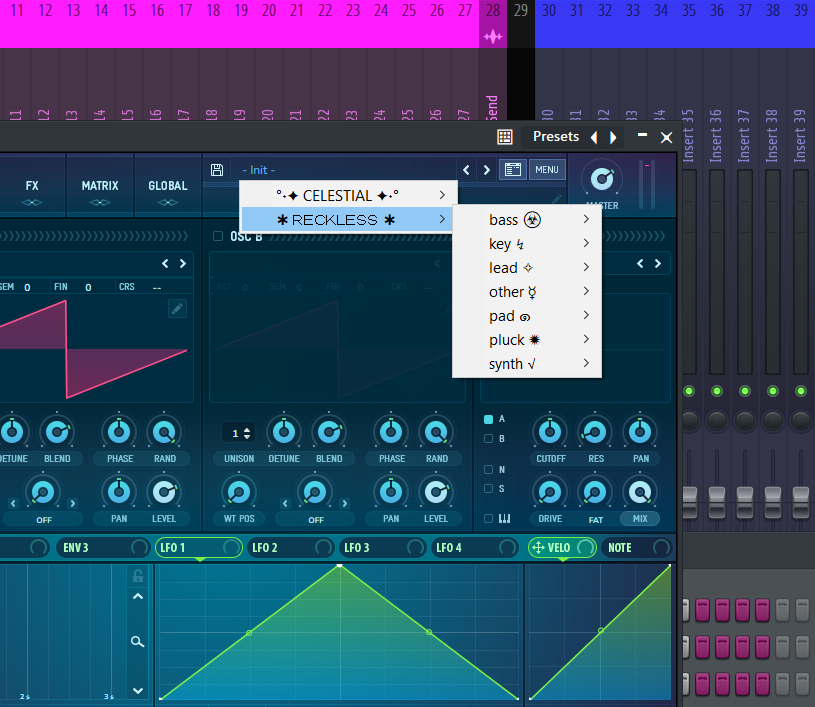Click the grid icon left of Presets
This screenshot has height=707, width=815.
[x=505, y=137]
